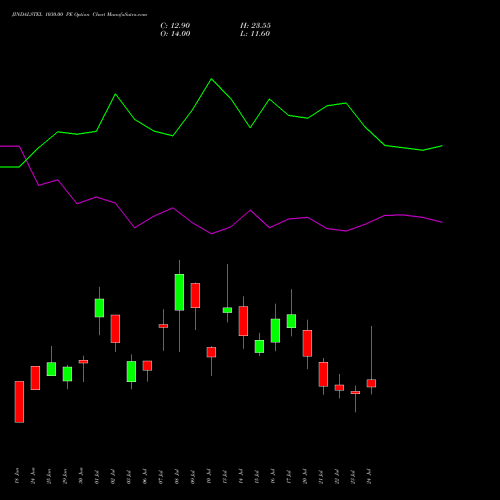Click the 17 Jul date label
The width and height of the screenshot is (500, 500).
point(289,476)
